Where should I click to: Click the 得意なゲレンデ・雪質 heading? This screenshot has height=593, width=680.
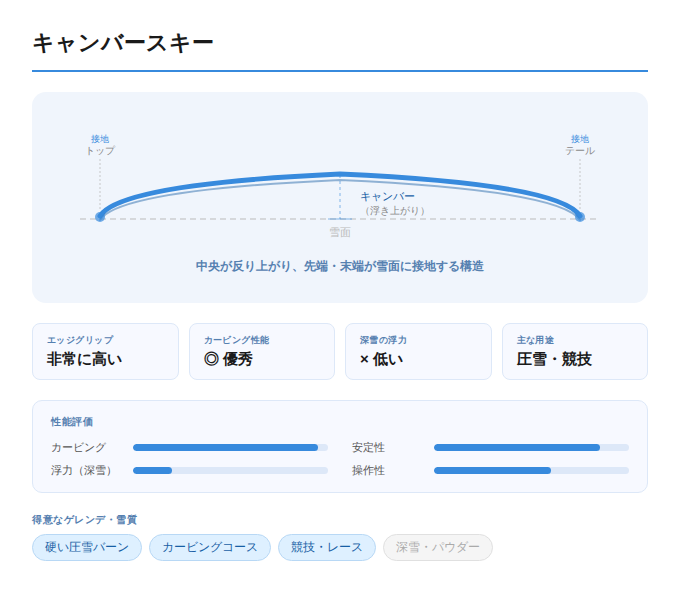point(85,519)
